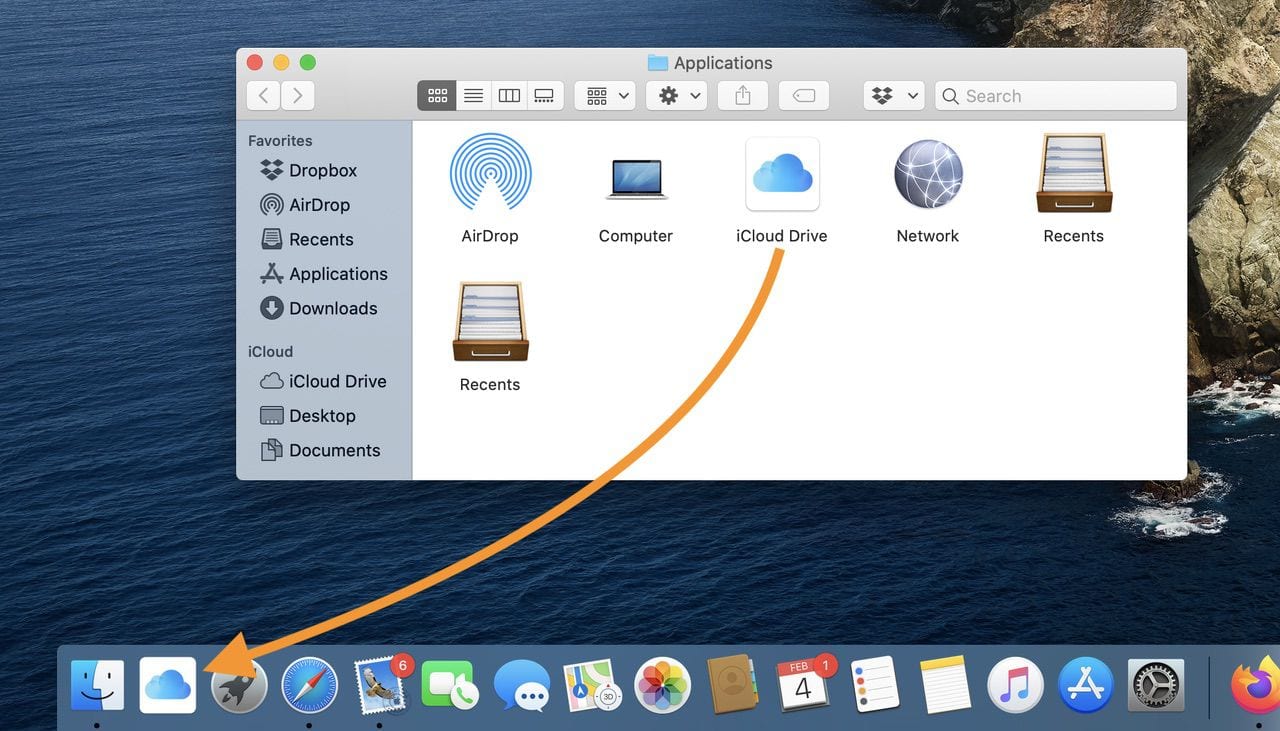The image size is (1280, 731).
Task: Click the Forward navigation button
Action: pos(298,96)
